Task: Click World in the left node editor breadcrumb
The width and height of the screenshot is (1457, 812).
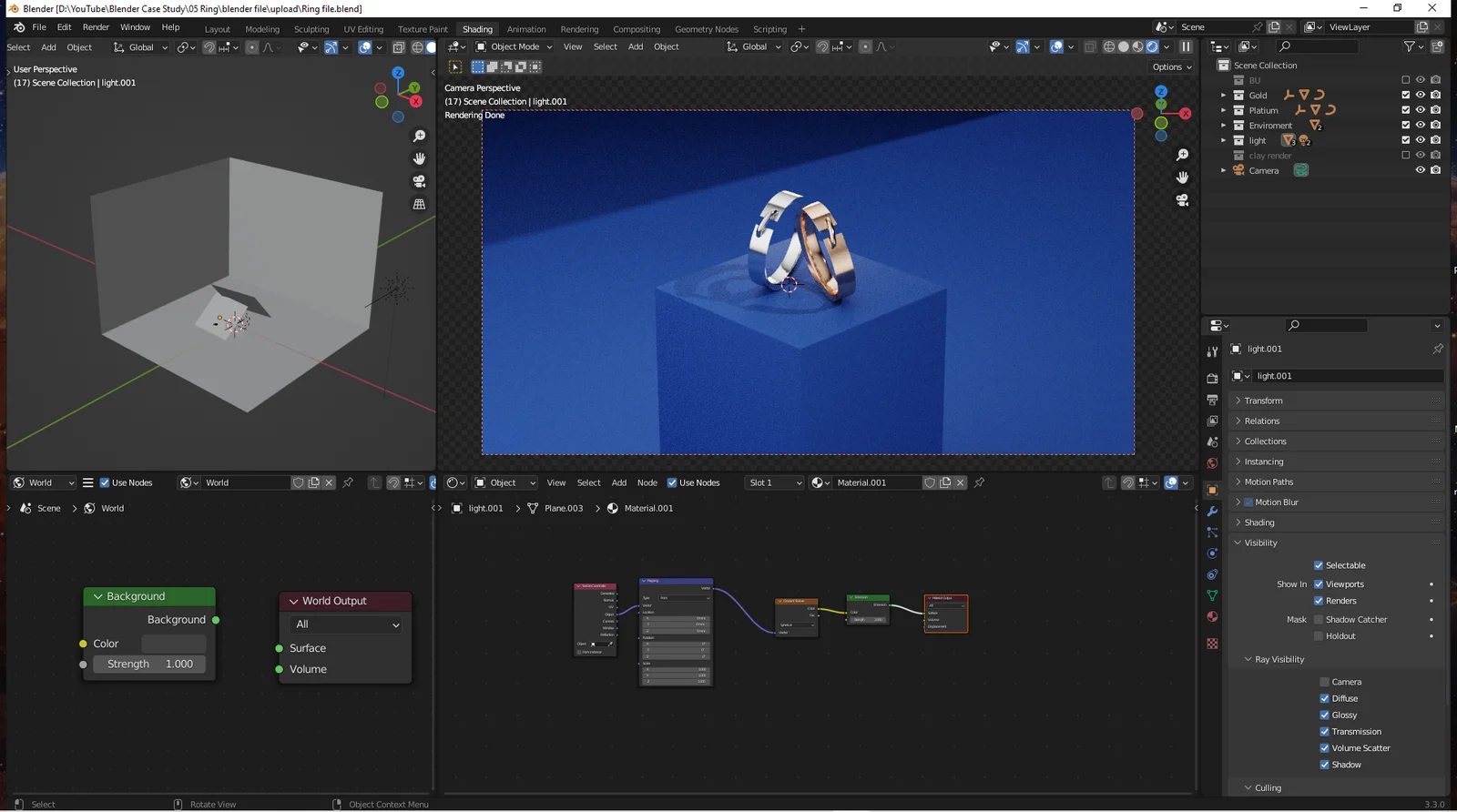Action: click(112, 508)
